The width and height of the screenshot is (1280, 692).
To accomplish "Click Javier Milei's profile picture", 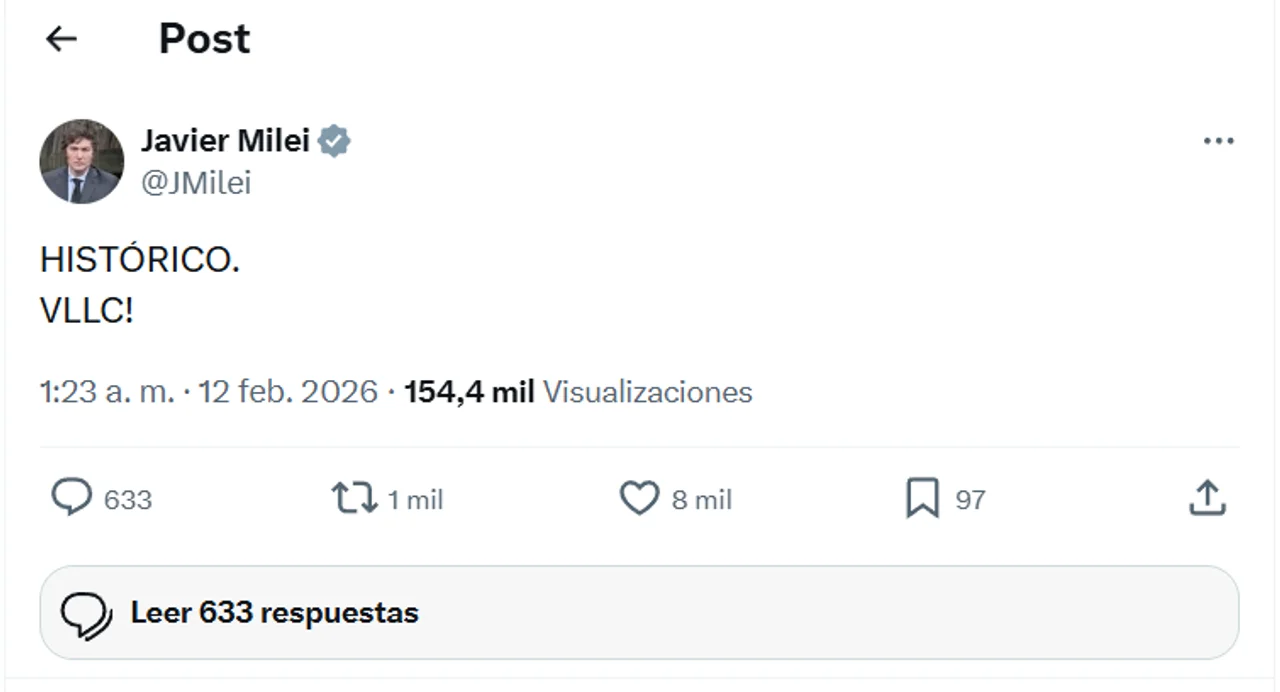I will (83, 161).
